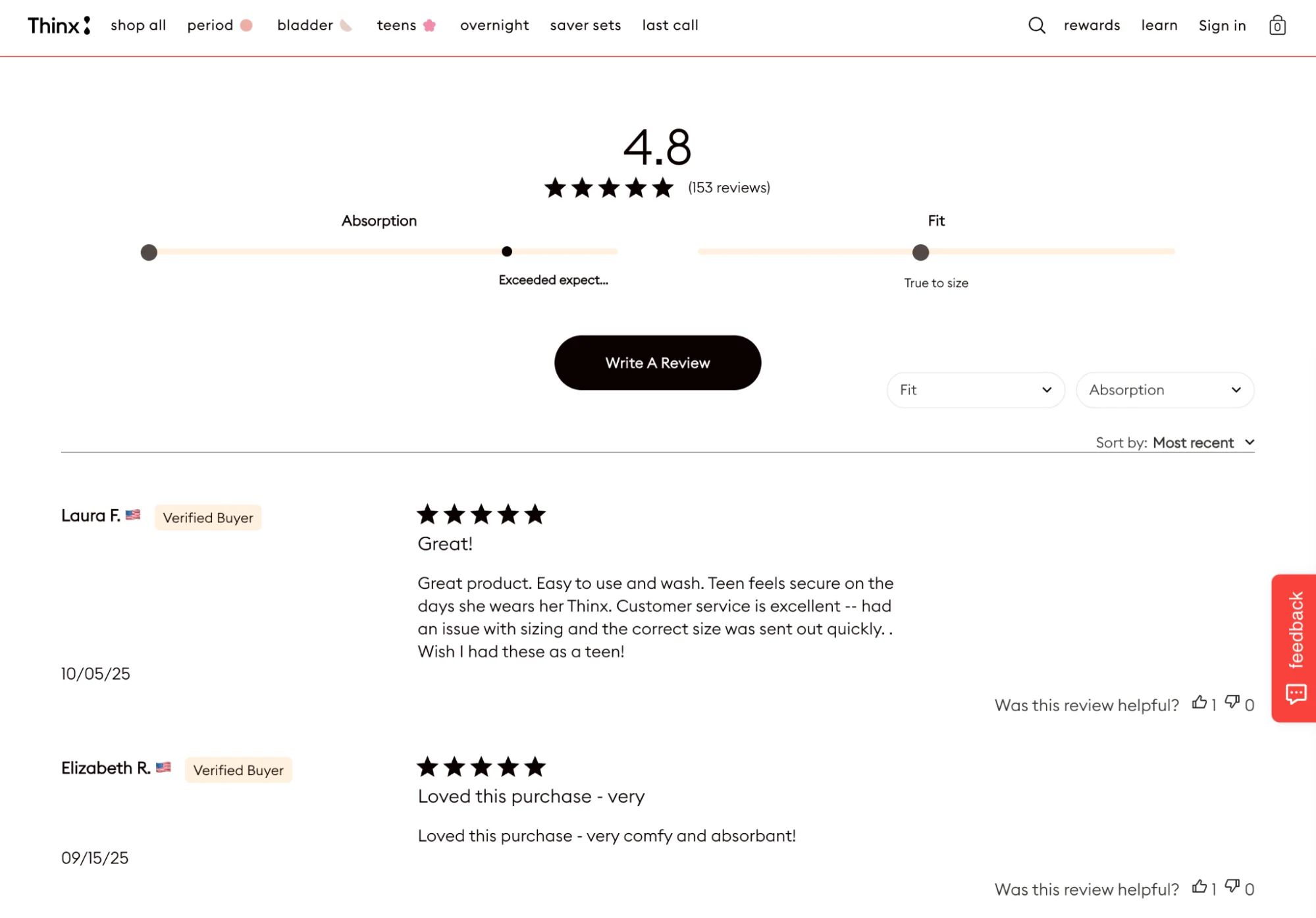Thumbs down Elizabeth R.'s review

coord(1232,888)
